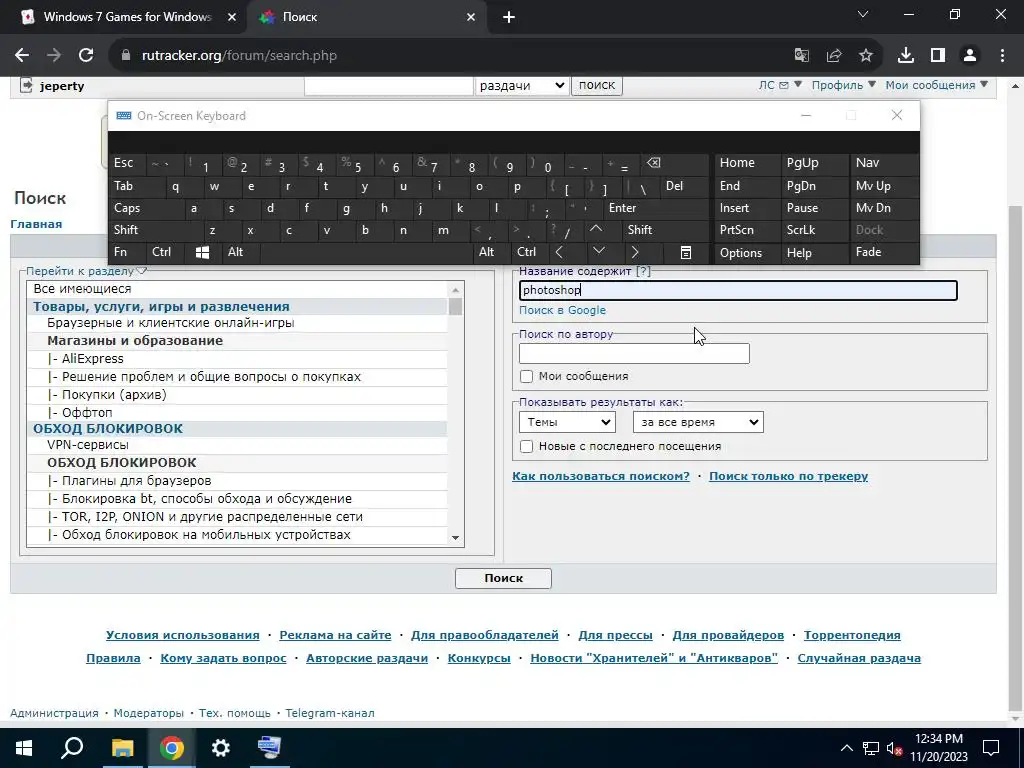
Task: Open Settings gear in taskbar
Action: pos(221,748)
